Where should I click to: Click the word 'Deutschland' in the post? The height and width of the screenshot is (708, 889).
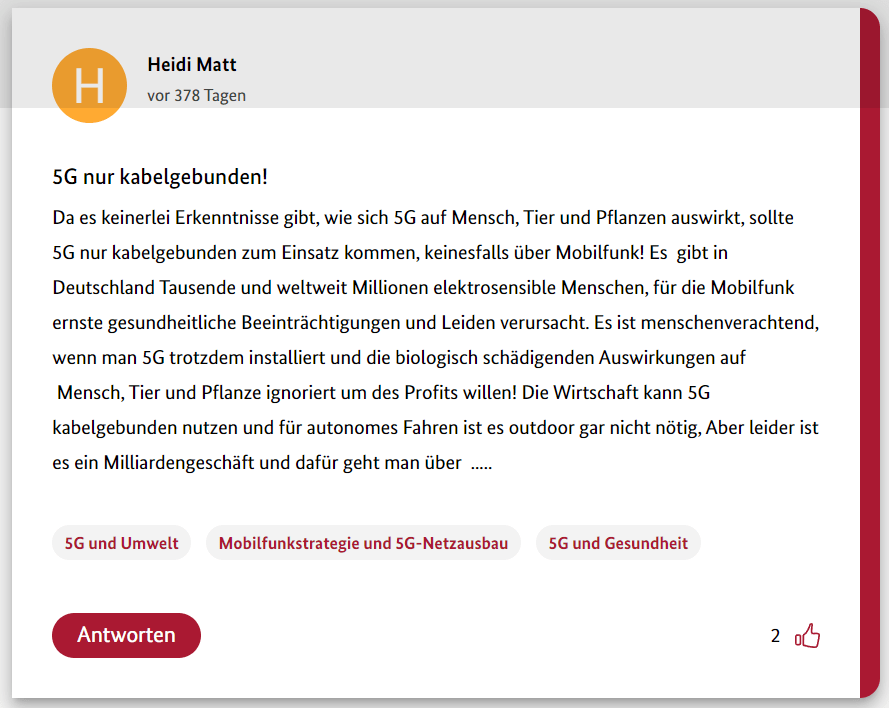[103, 288]
